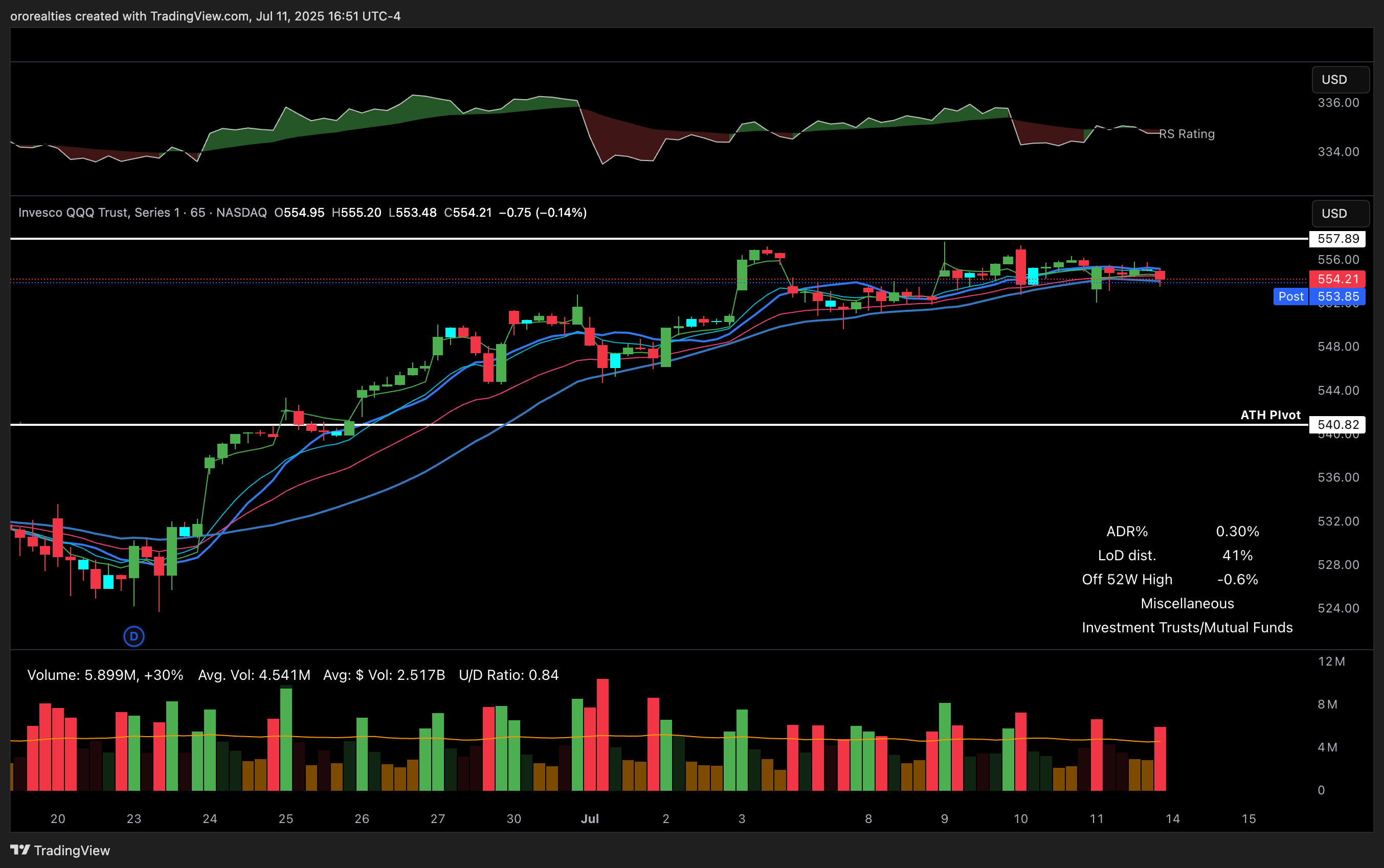Click the date 3 on time axis

pos(742,819)
